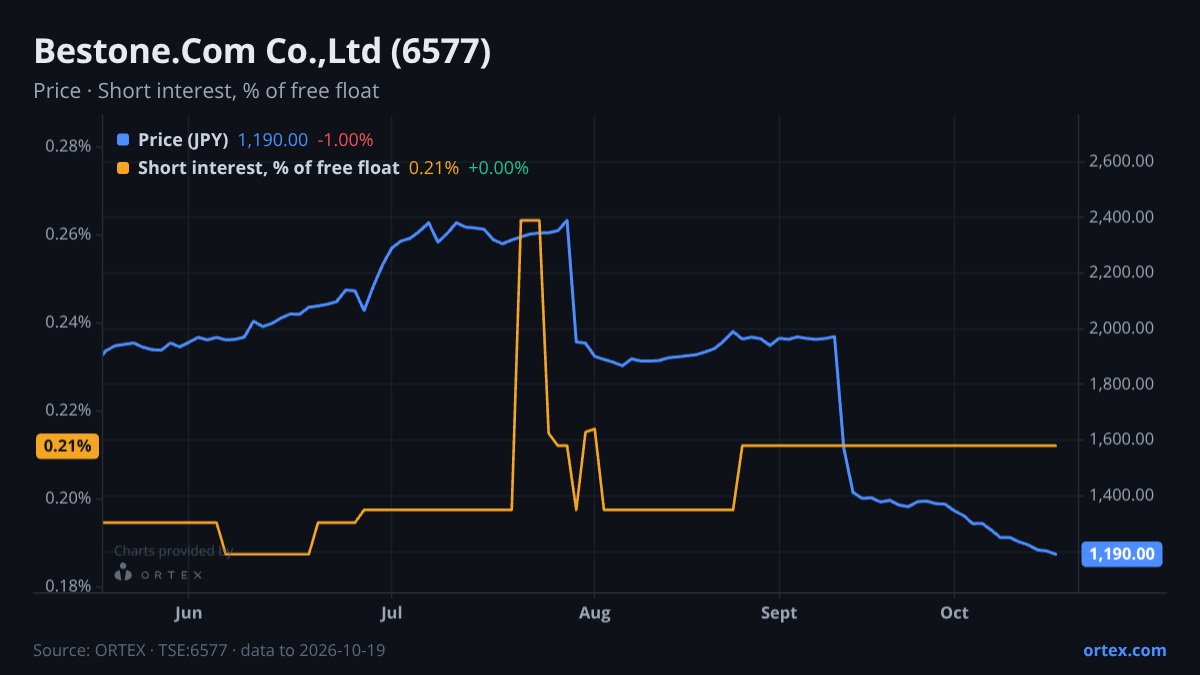Click the 0.26% left axis label
The height and width of the screenshot is (675, 1200).
(x=69, y=234)
